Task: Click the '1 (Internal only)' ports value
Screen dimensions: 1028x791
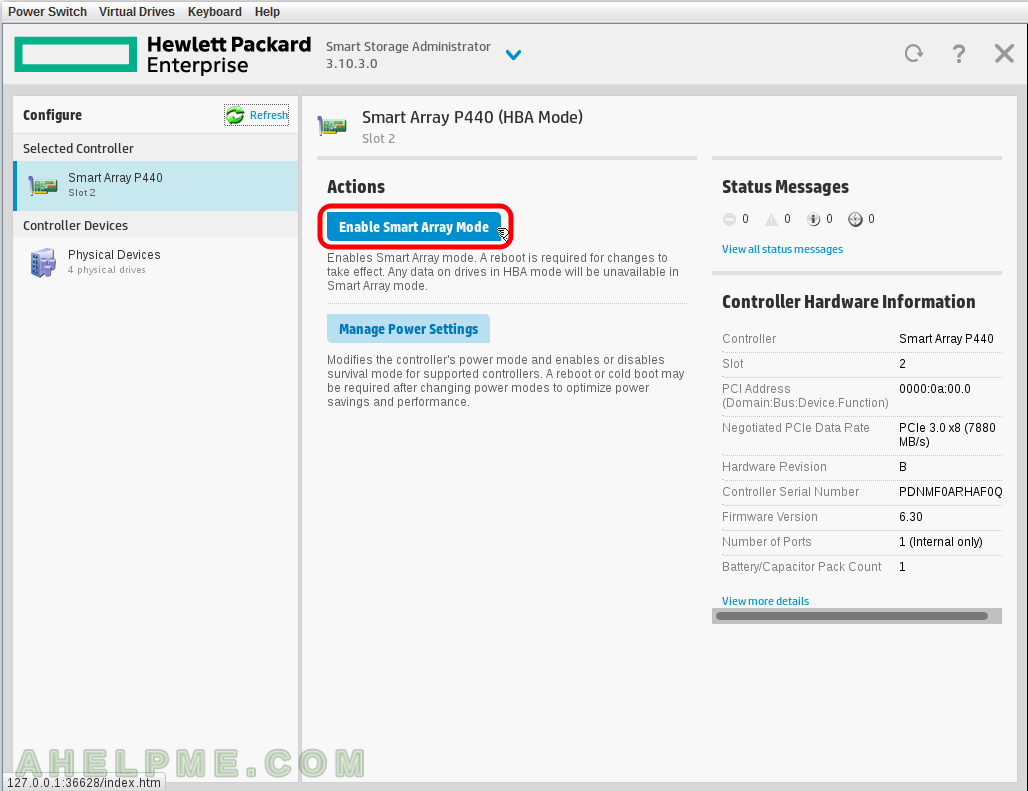Action: pyautogui.click(x=940, y=542)
